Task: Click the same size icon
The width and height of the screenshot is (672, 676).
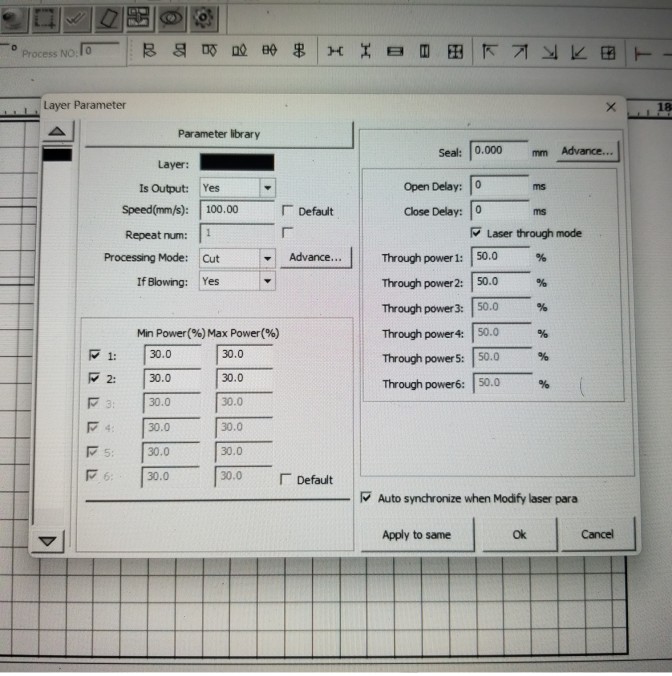Action: click(455, 52)
